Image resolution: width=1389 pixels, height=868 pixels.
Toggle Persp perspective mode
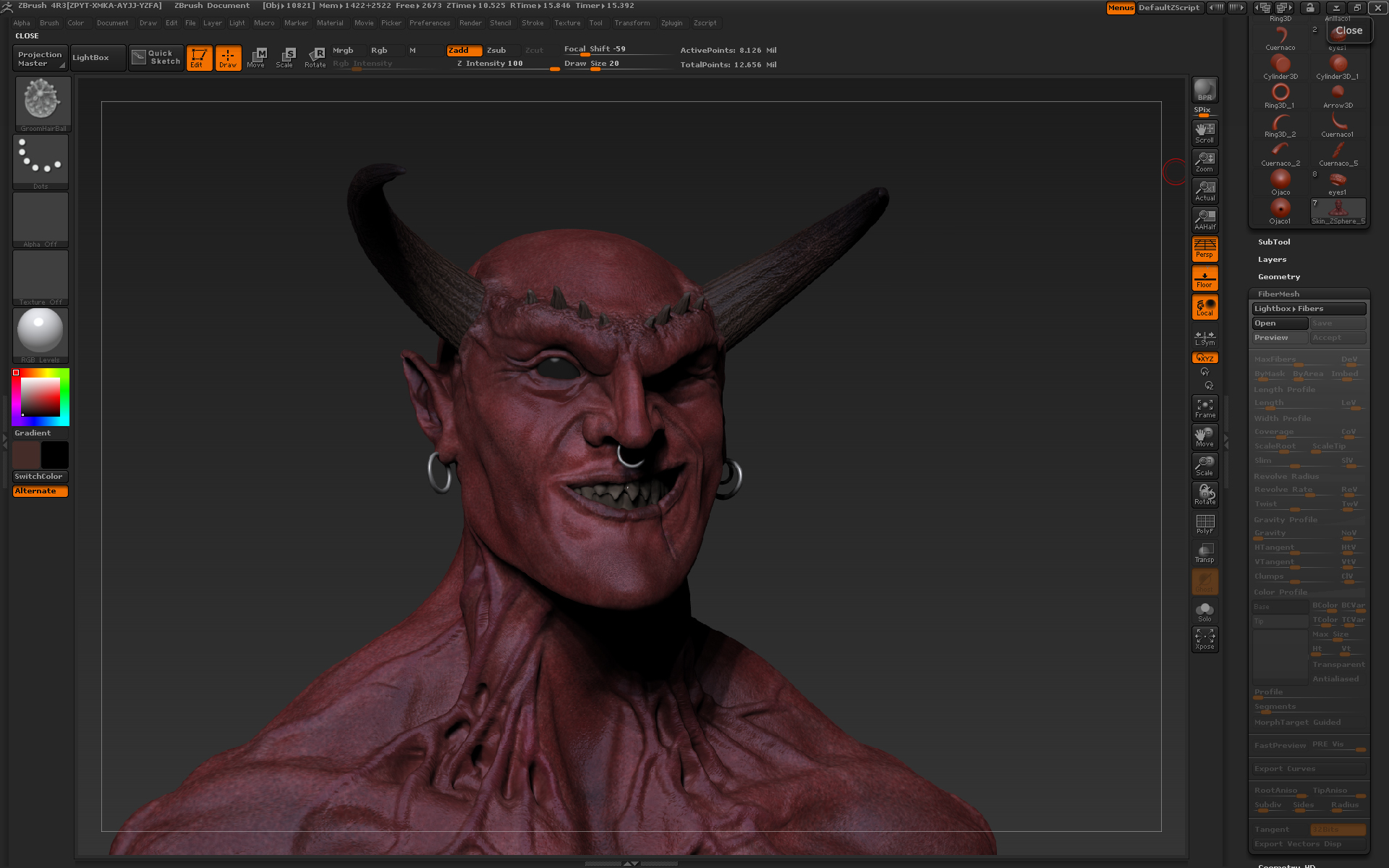point(1205,249)
